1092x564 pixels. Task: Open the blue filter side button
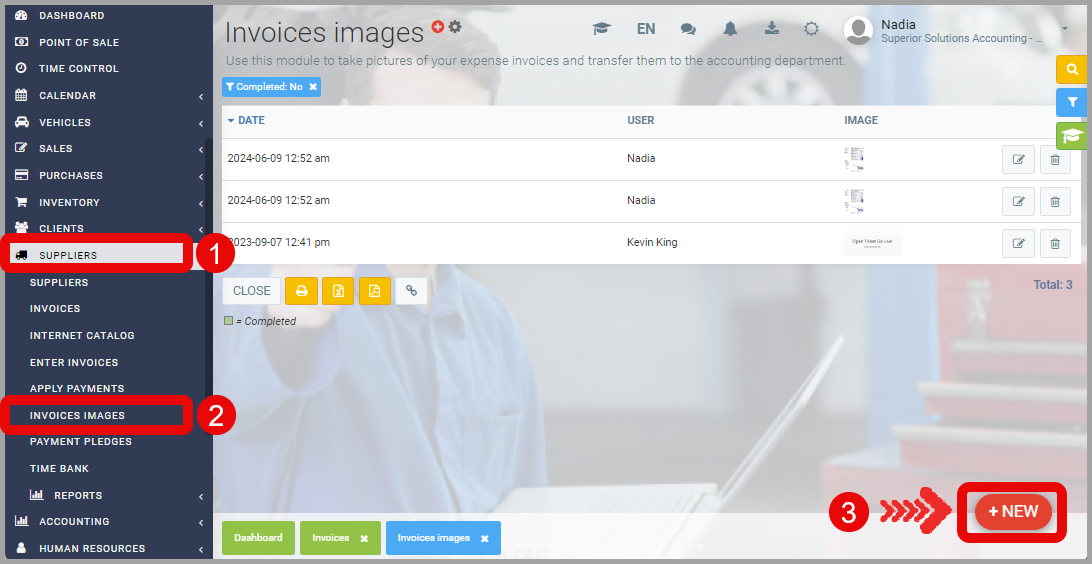1072,102
